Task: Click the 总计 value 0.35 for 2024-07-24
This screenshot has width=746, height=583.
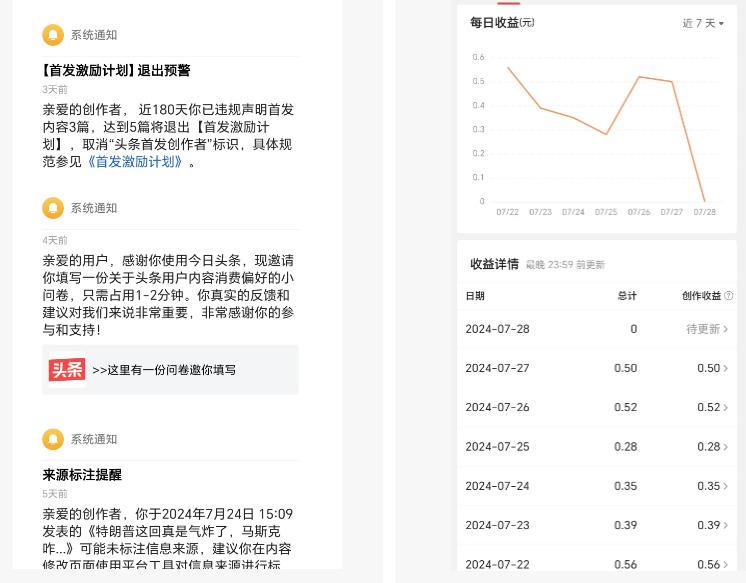Action: pos(625,486)
